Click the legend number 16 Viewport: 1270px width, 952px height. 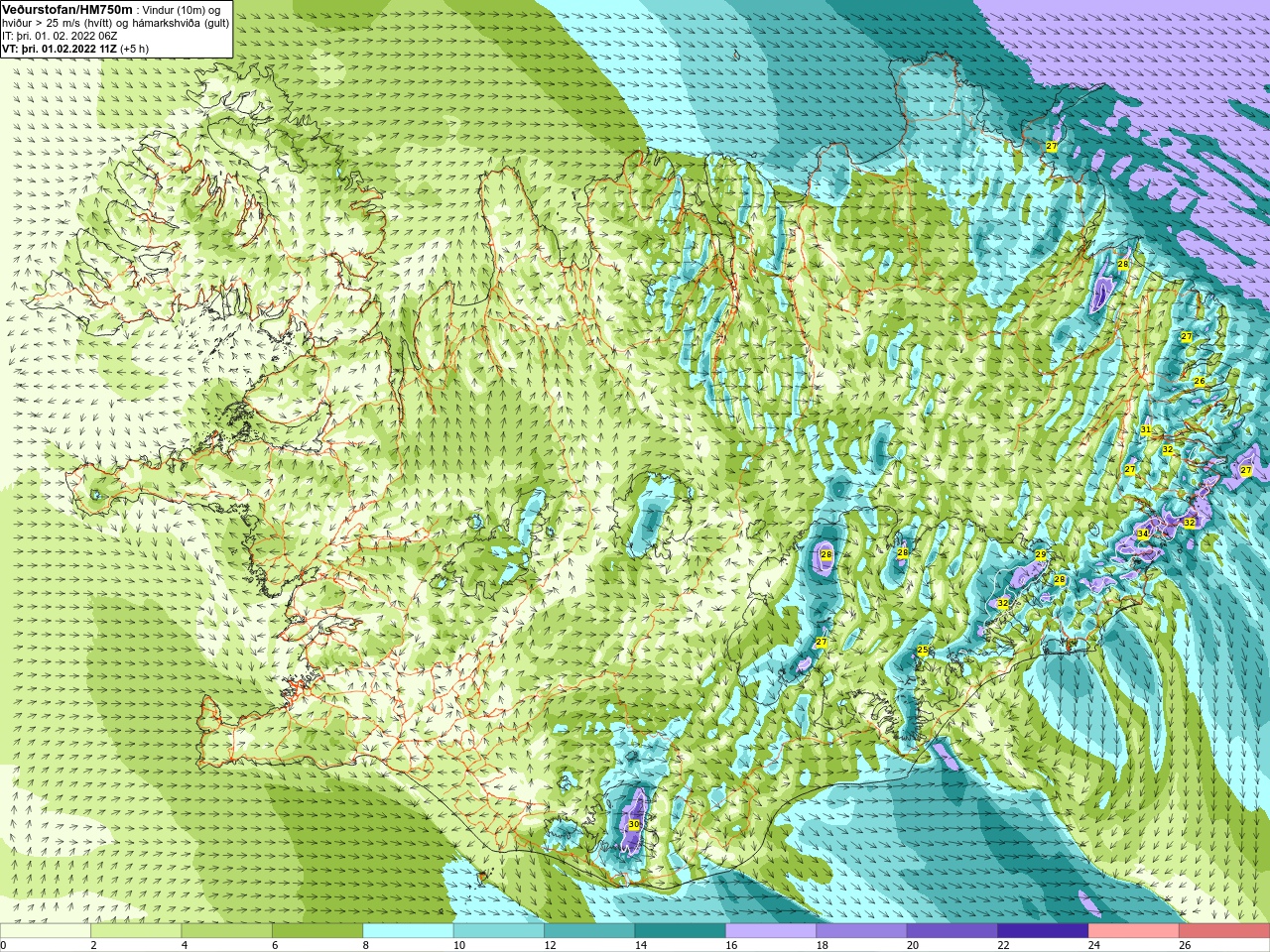tap(731, 945)
